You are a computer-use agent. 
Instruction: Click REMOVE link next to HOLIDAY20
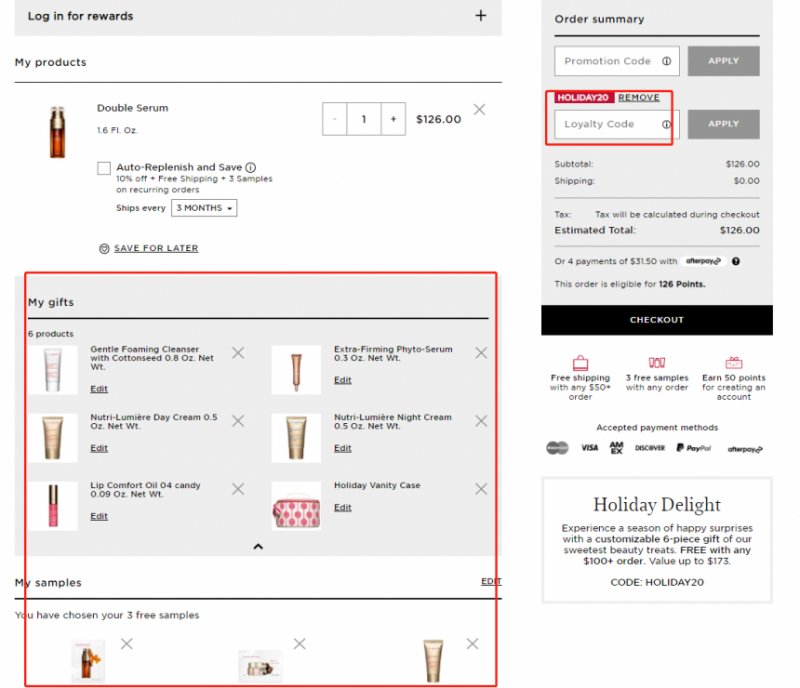click(638, 98)
